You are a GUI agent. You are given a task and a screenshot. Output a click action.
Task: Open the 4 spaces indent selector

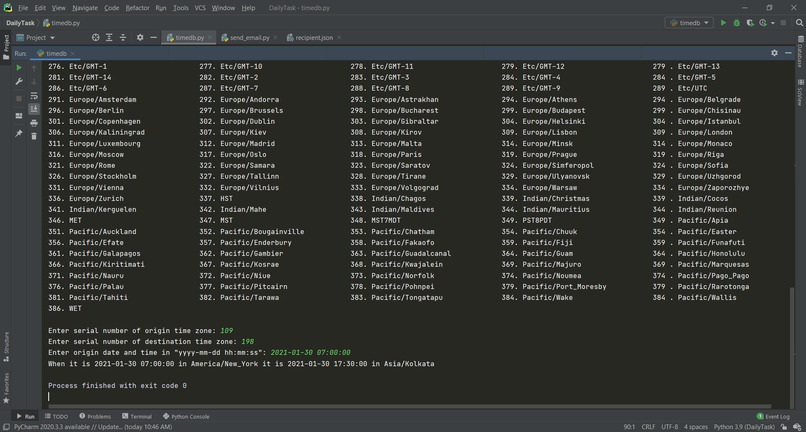coord(696,427)
